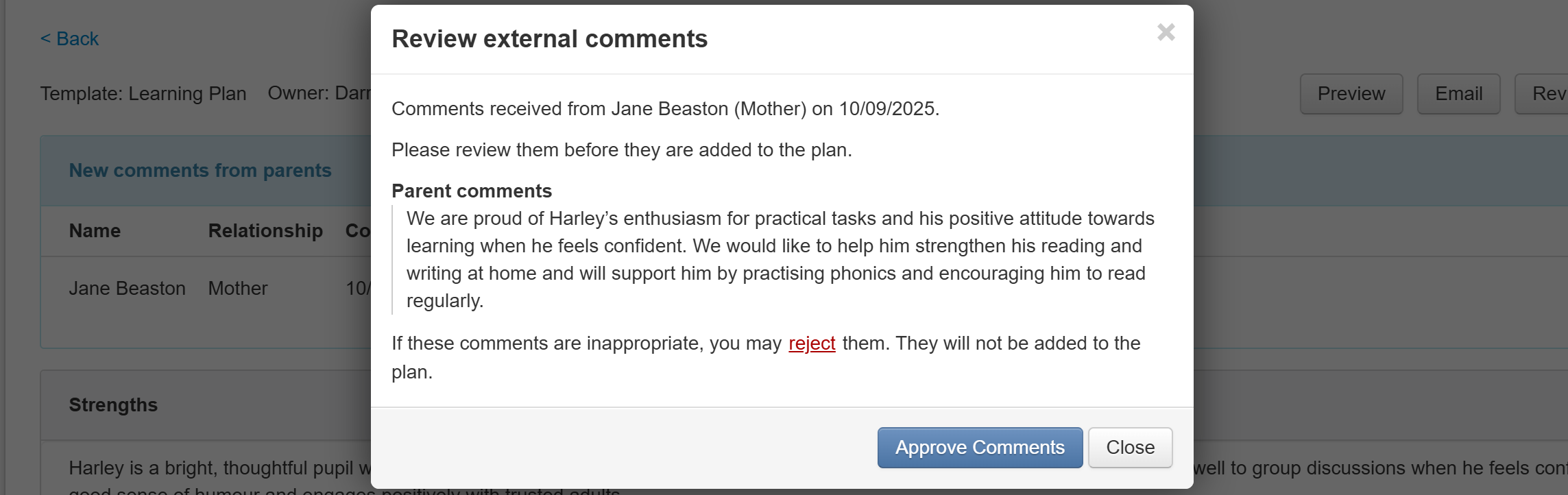
Task: Click the red reject link
Action: [x=812, y=343]
